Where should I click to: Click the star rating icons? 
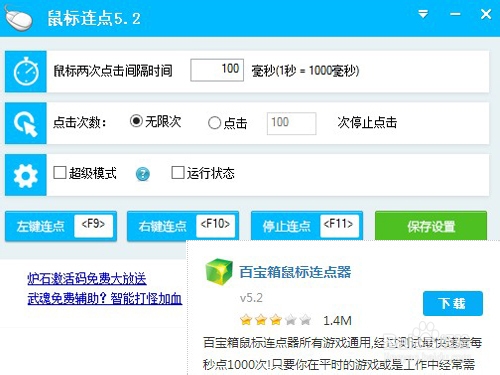pos(275,320)
